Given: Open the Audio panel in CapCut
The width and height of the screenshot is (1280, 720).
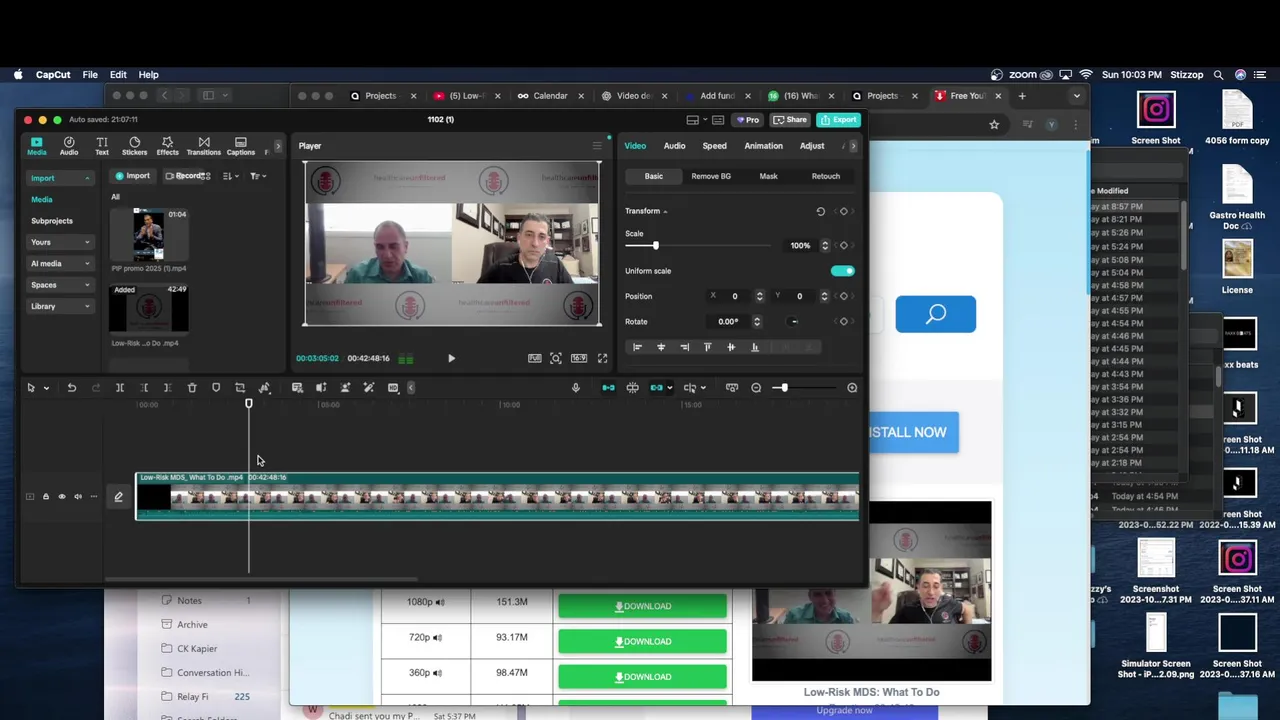Looking at the screenshot, I should coord(69,146).
